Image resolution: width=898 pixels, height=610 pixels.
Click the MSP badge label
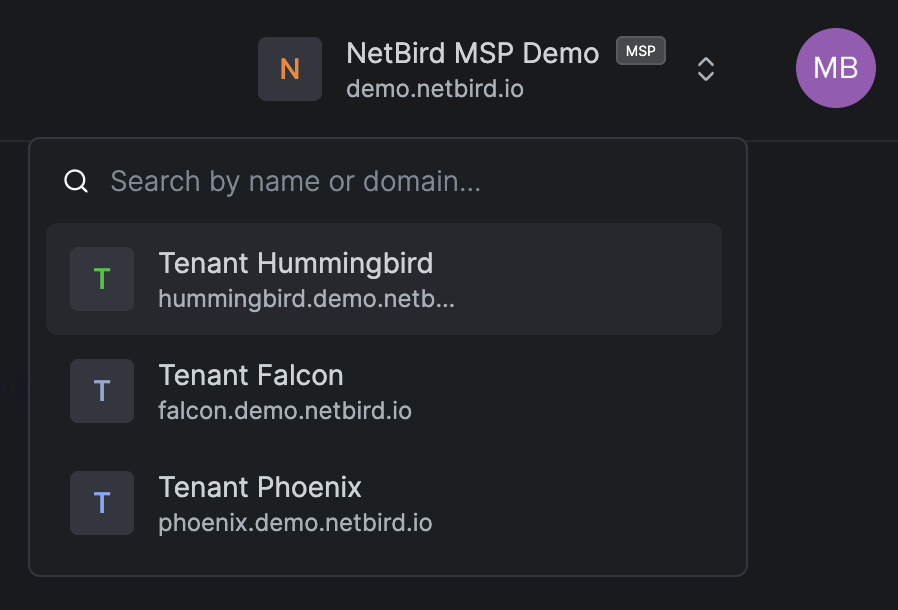pos(640,50)
